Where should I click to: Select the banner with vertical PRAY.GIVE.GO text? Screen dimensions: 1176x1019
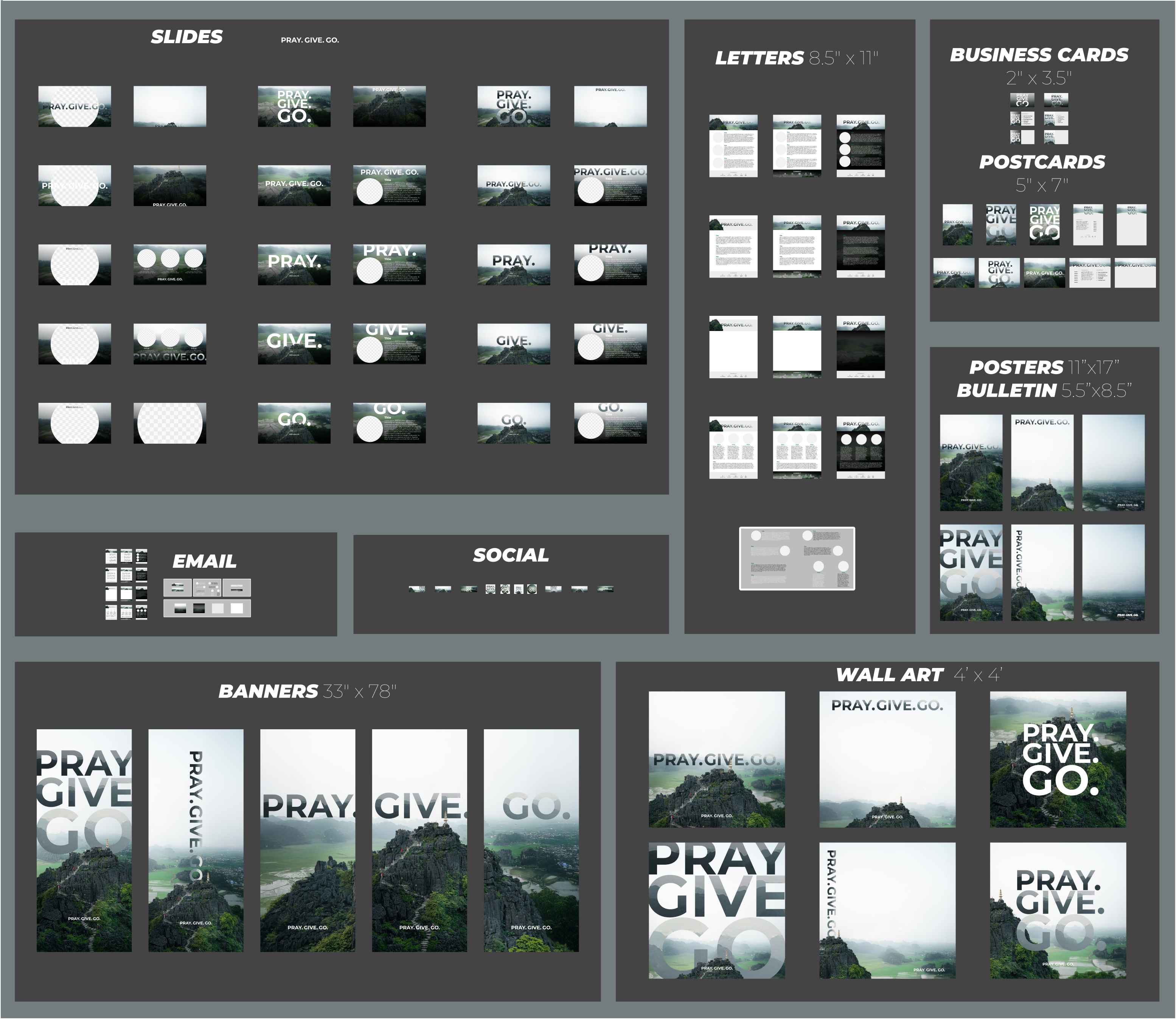(x=196, y=840)
